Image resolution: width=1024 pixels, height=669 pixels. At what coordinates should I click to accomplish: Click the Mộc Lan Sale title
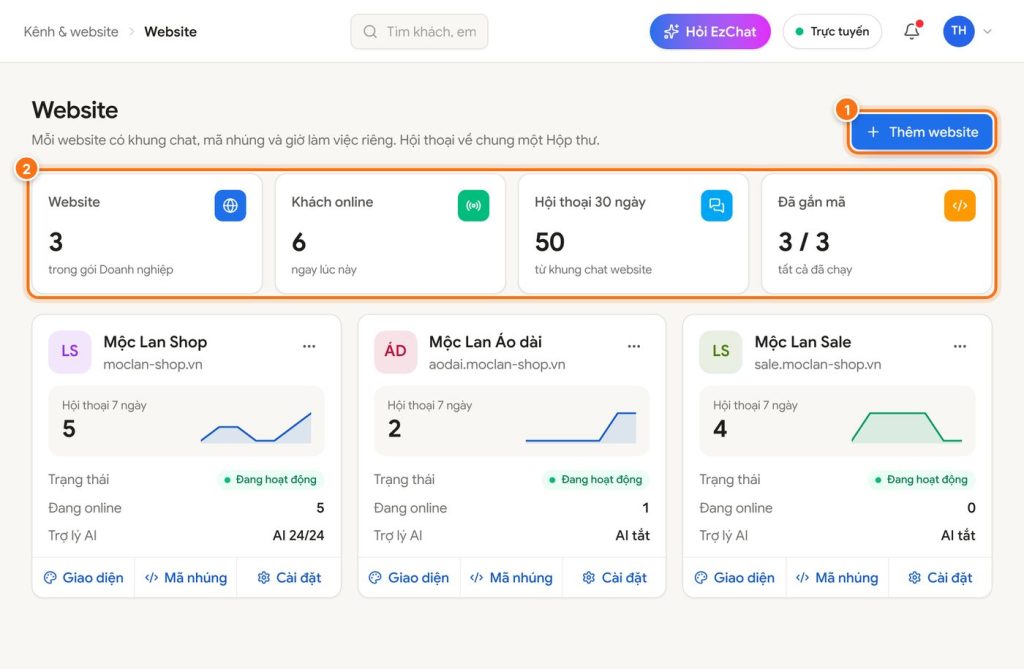803,342
